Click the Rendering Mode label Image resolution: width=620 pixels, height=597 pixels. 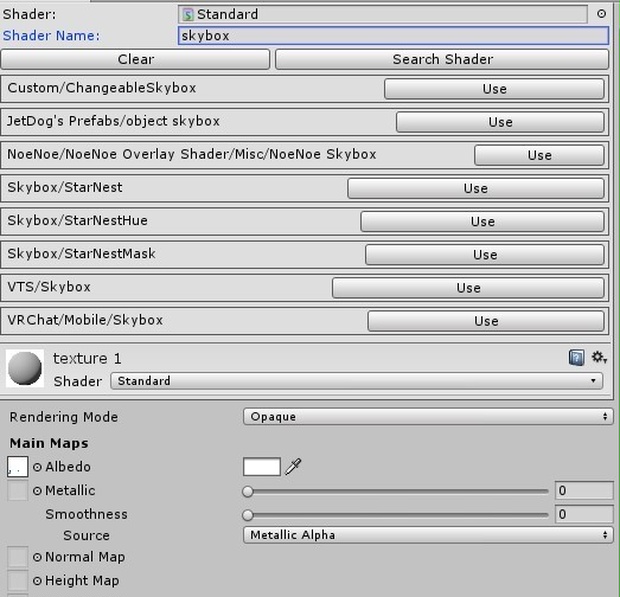[x=64, y=417]
